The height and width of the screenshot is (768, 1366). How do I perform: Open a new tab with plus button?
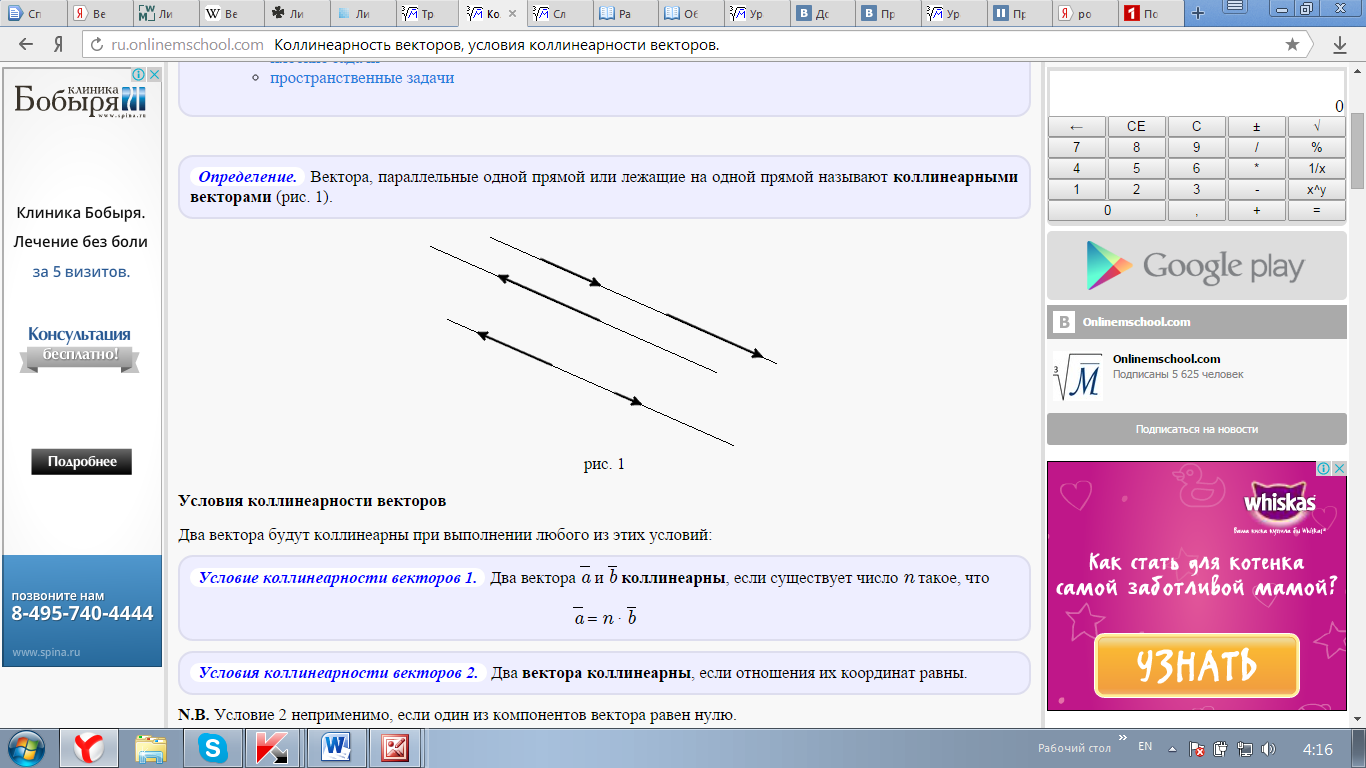[x=1198, y=13]
